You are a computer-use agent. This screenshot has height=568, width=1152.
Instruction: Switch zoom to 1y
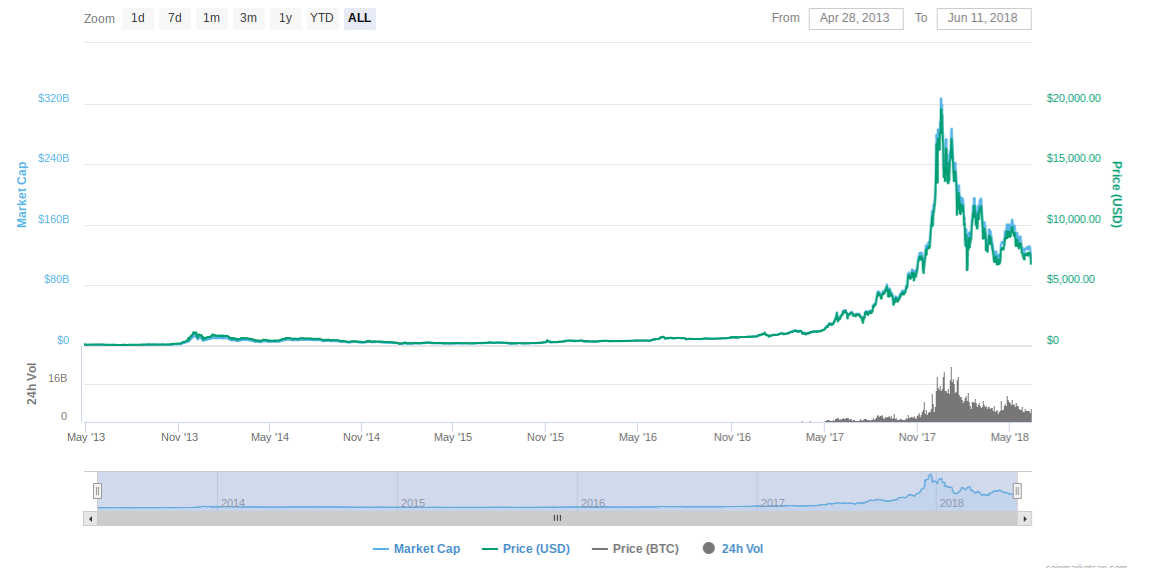(x=285, y=18)
